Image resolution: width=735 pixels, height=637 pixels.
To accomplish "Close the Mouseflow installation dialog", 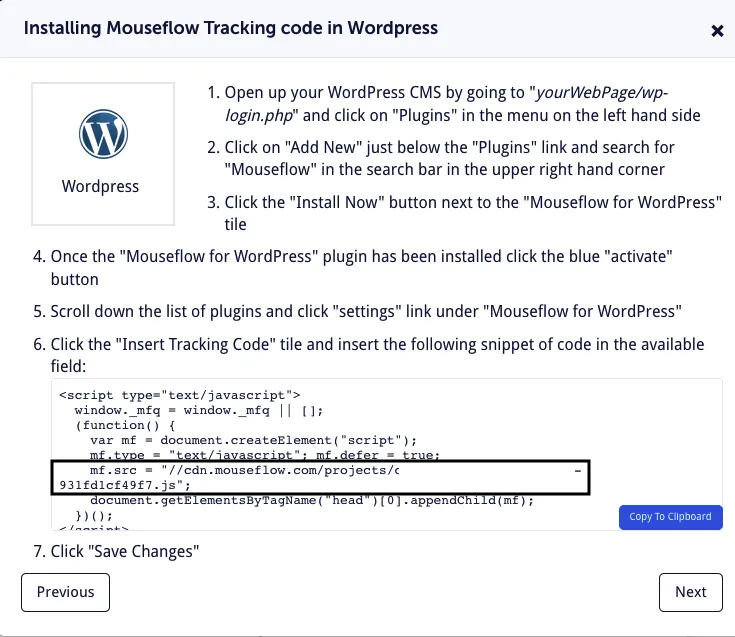I will (x=717, y=31).
